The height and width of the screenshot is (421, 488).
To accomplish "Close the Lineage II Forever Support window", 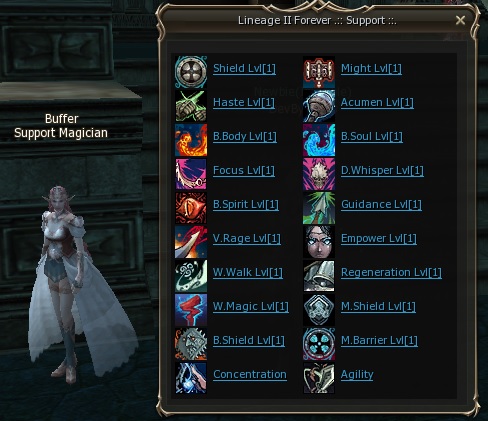I will click(460, 20).
